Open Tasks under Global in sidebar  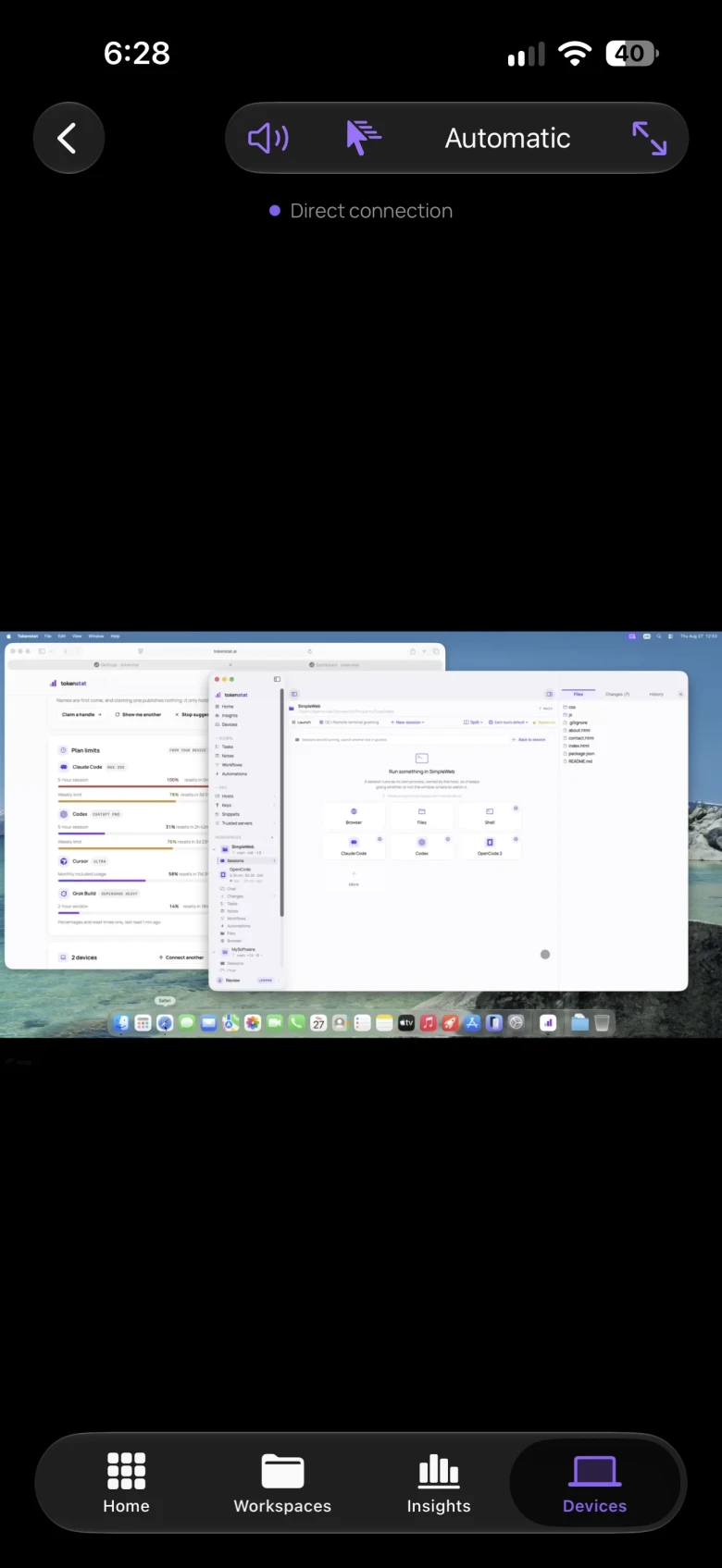point(227,747)
